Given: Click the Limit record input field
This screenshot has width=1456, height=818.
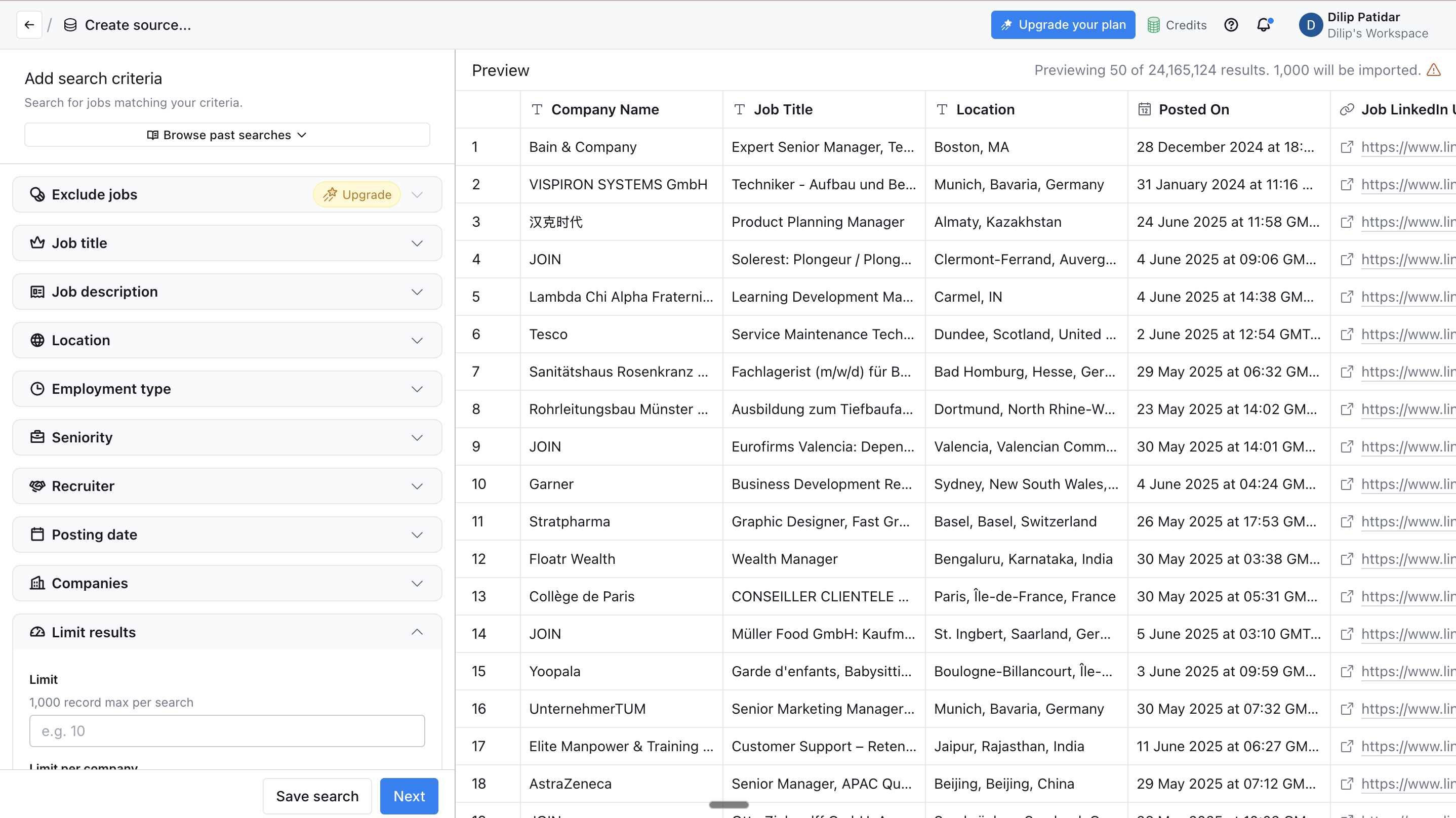Looking at the screenshot, I should click(226, 730).
